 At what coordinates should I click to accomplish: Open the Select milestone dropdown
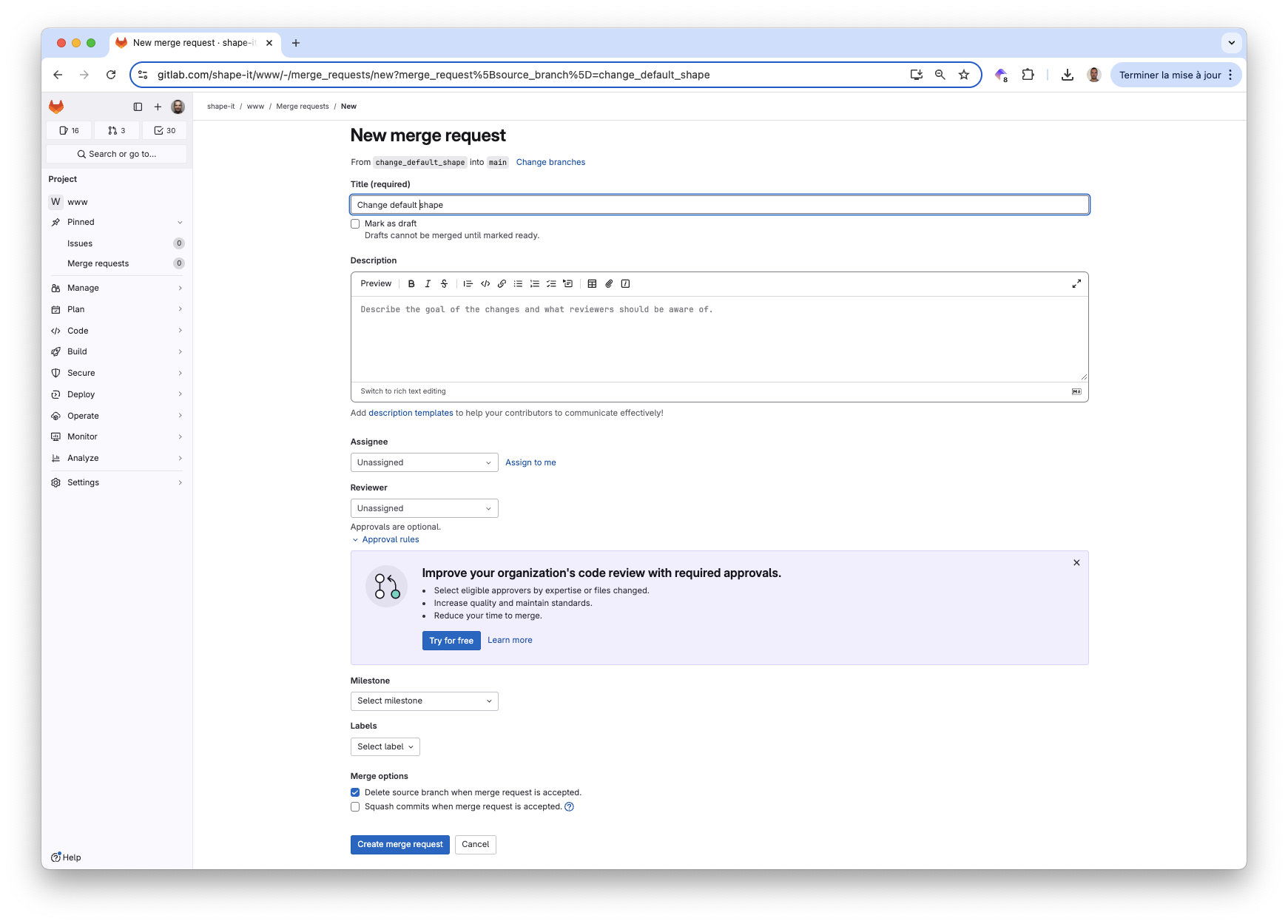[x=424, y=701]
